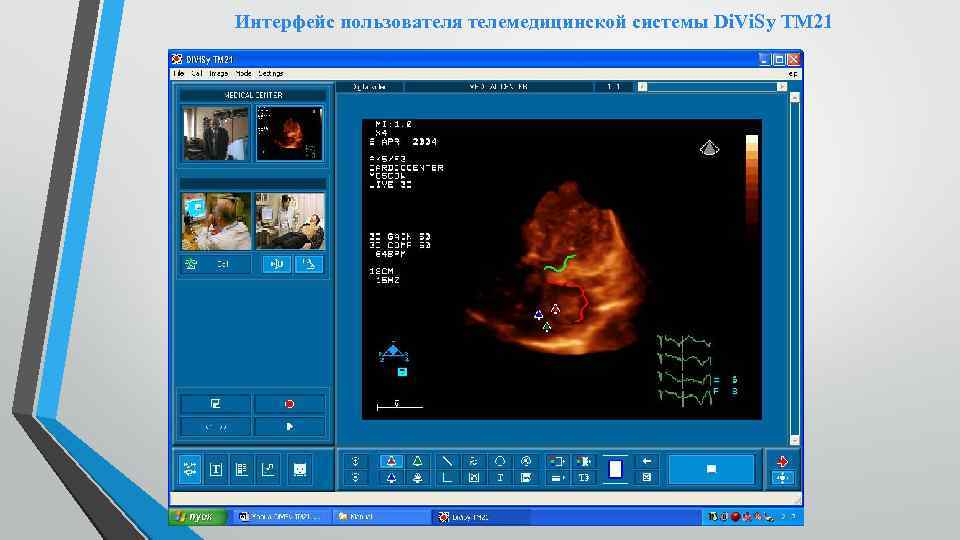The height and width of the screenshot is (540, 960).
Task: Open the Windows Start (пуск) button
Action: pos(197,517)
